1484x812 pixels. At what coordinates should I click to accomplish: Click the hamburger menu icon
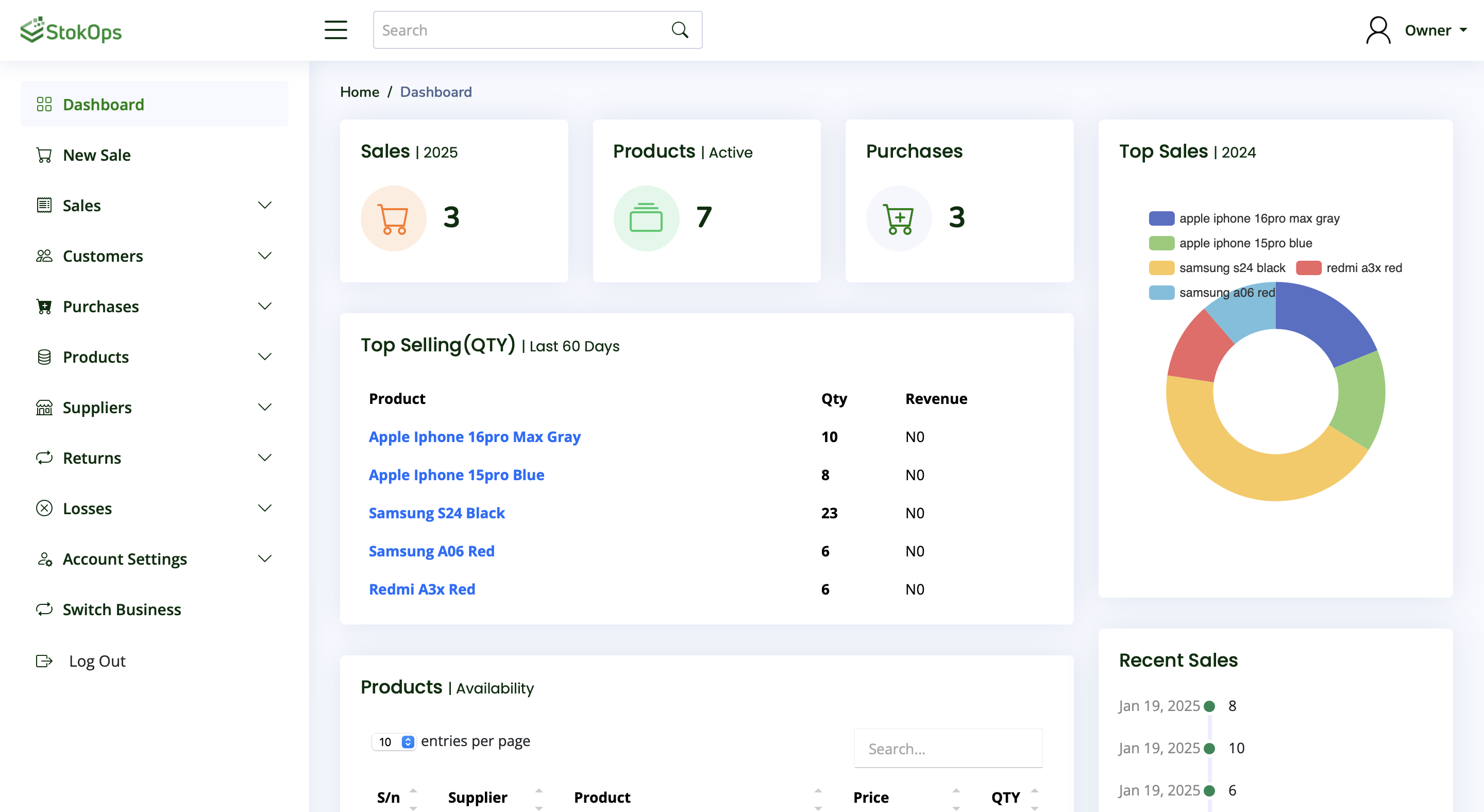click(335, 30)
